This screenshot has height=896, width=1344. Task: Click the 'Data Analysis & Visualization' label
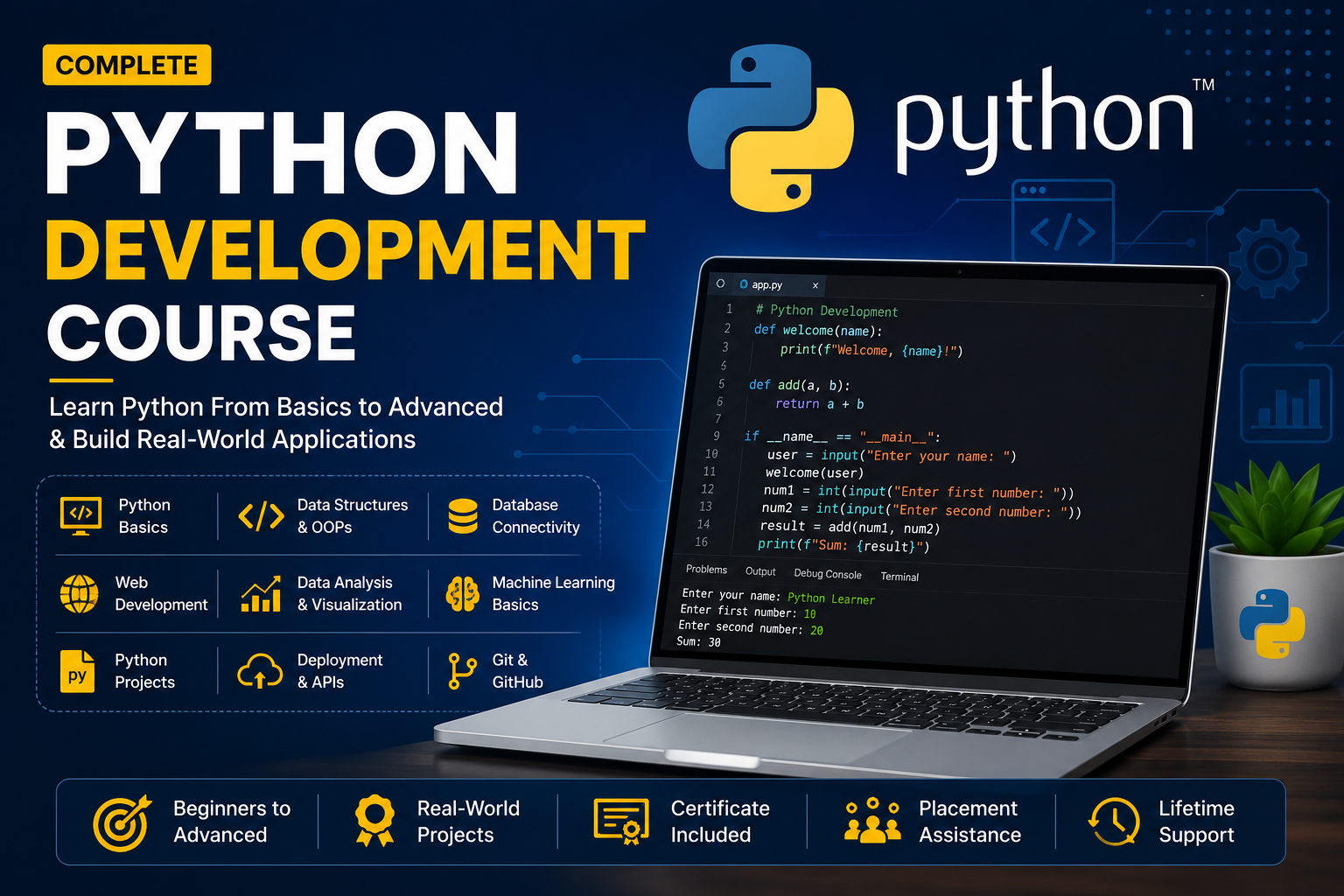(x=349, y=593)
